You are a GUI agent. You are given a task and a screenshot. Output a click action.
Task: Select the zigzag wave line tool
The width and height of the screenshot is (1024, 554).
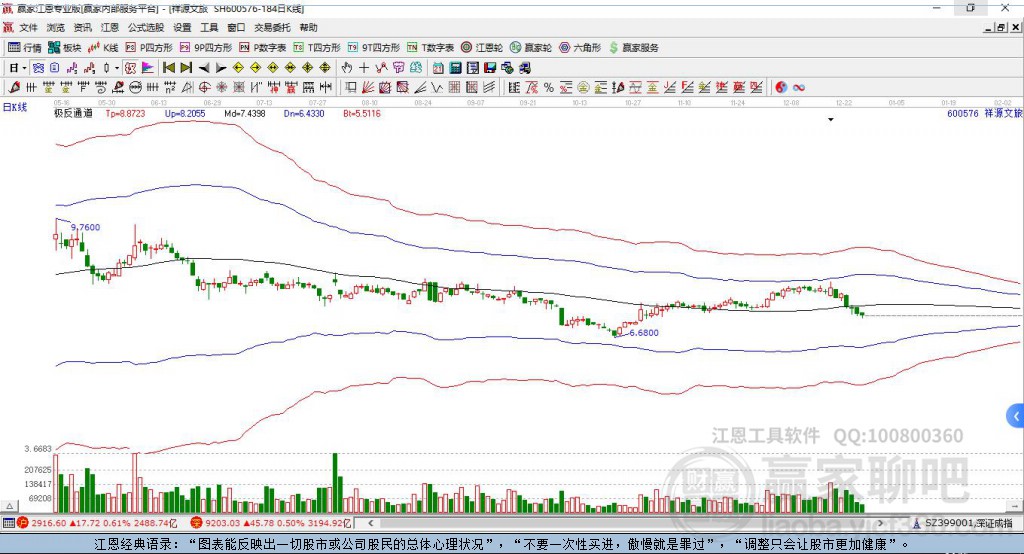[x=437, y=88]
